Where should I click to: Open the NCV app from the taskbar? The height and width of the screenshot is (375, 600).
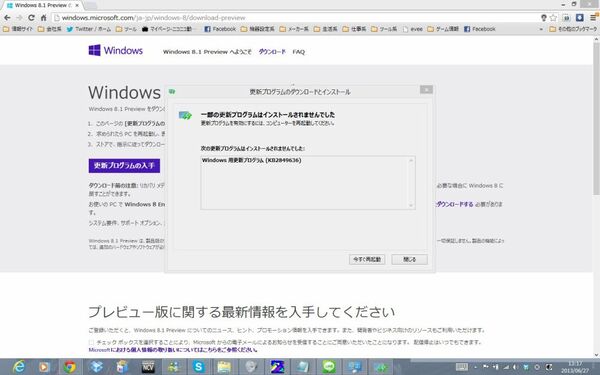[148, 367]
